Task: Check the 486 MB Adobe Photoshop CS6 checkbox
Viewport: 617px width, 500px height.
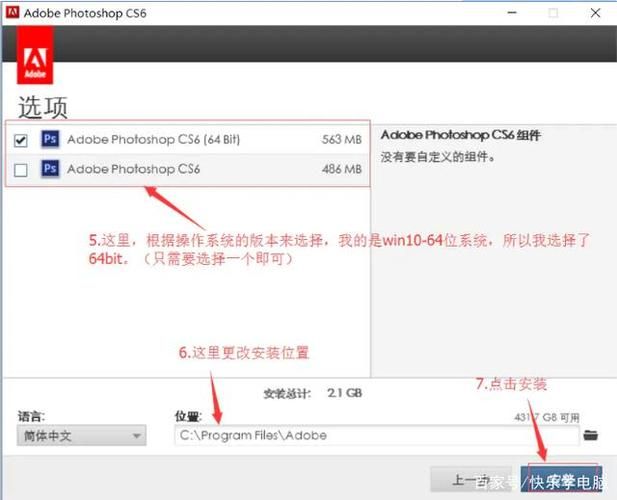Action: click(x=20, y=170)
